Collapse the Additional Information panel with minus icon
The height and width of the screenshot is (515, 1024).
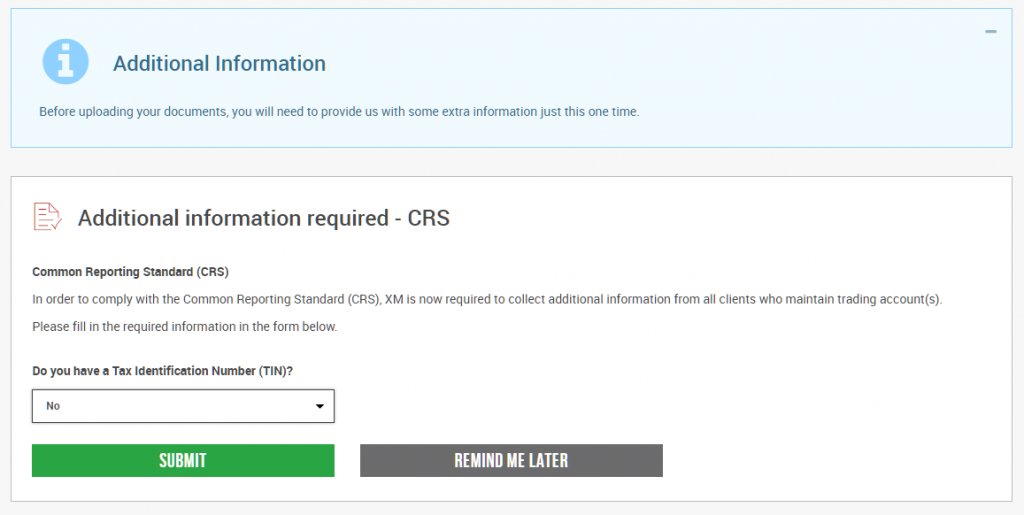(x=991, y=31)
